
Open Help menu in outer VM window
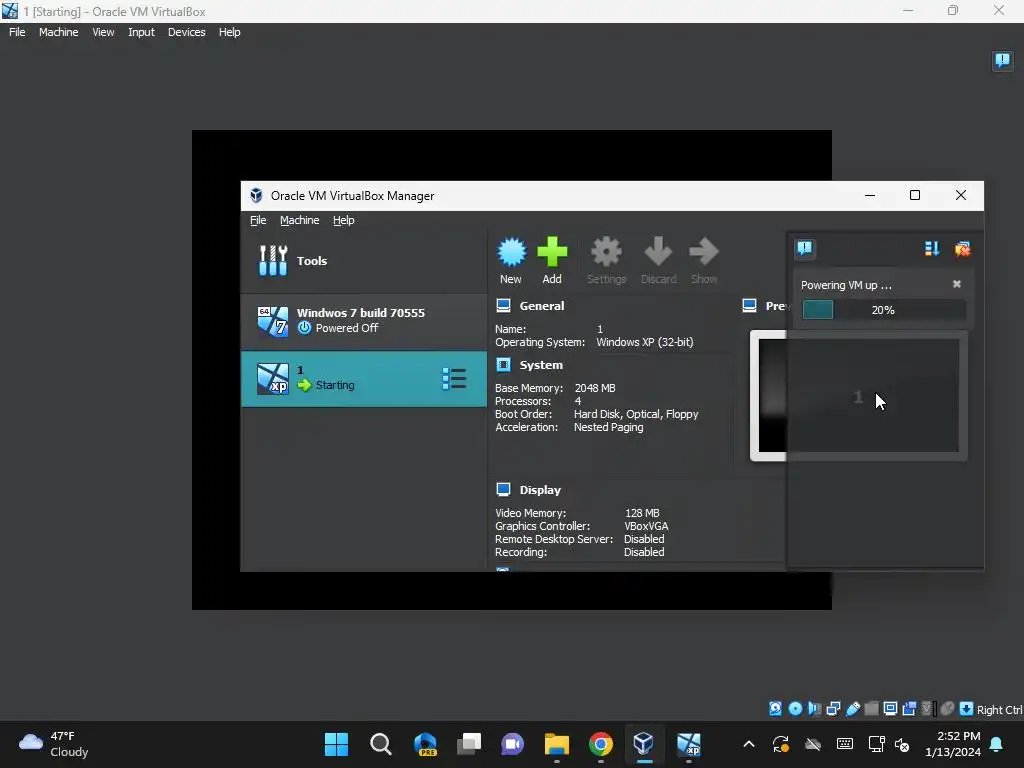pos(229,32)
